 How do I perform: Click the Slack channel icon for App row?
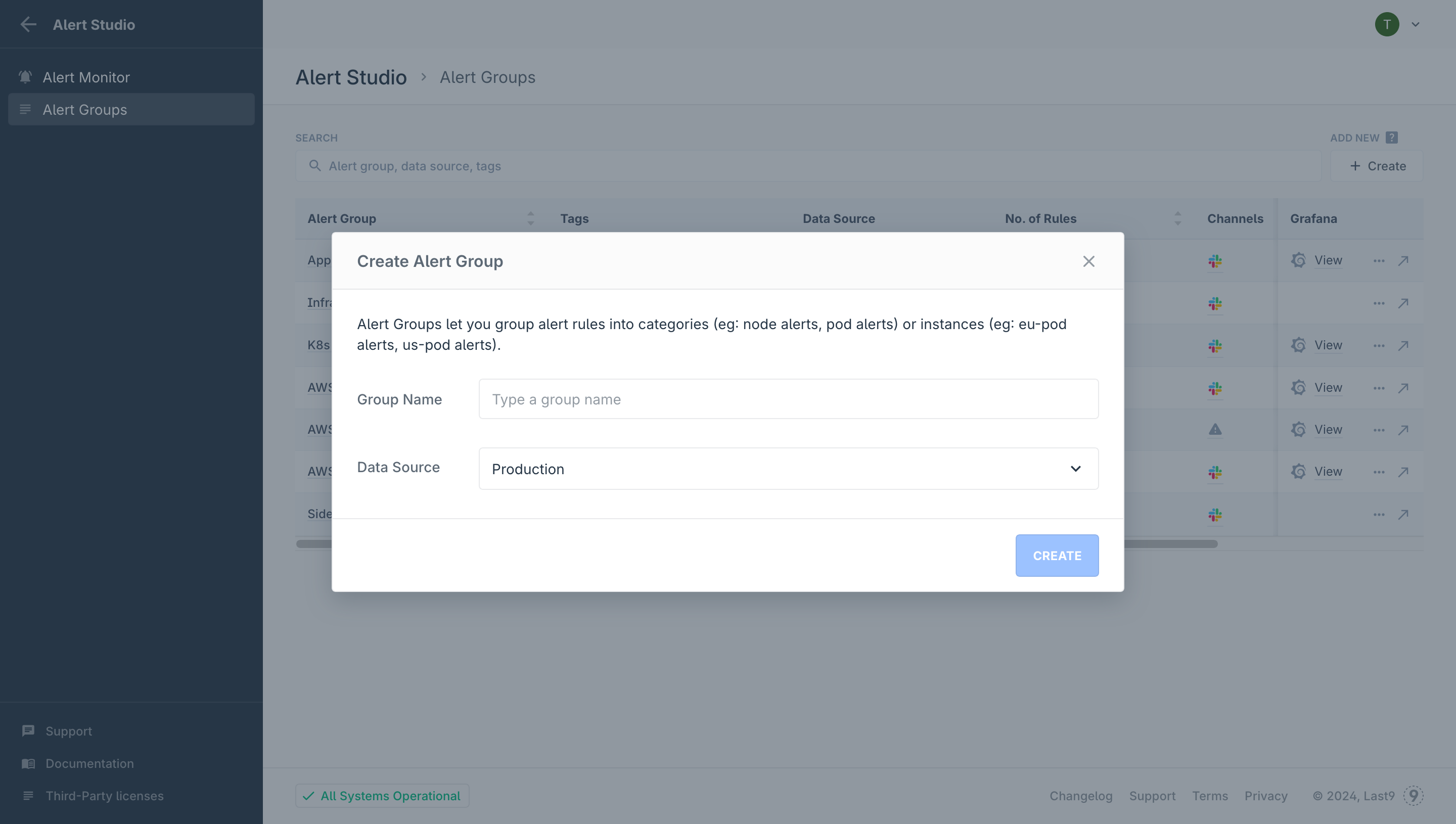tap(1215, 260)
